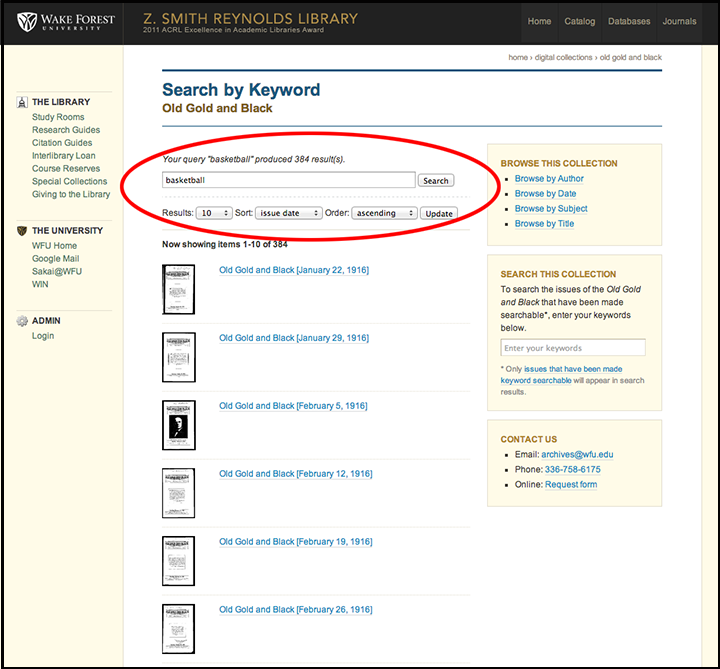This screenshot has height=669, width=720.
Task: Open Sakai@WFU link
Action: tap(56, 271)
